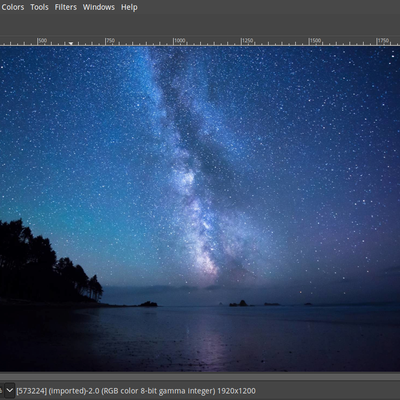Viewport: 400px width, 400px height.
Task: Open the Tools menu
Action: click(x=39, y=7)
